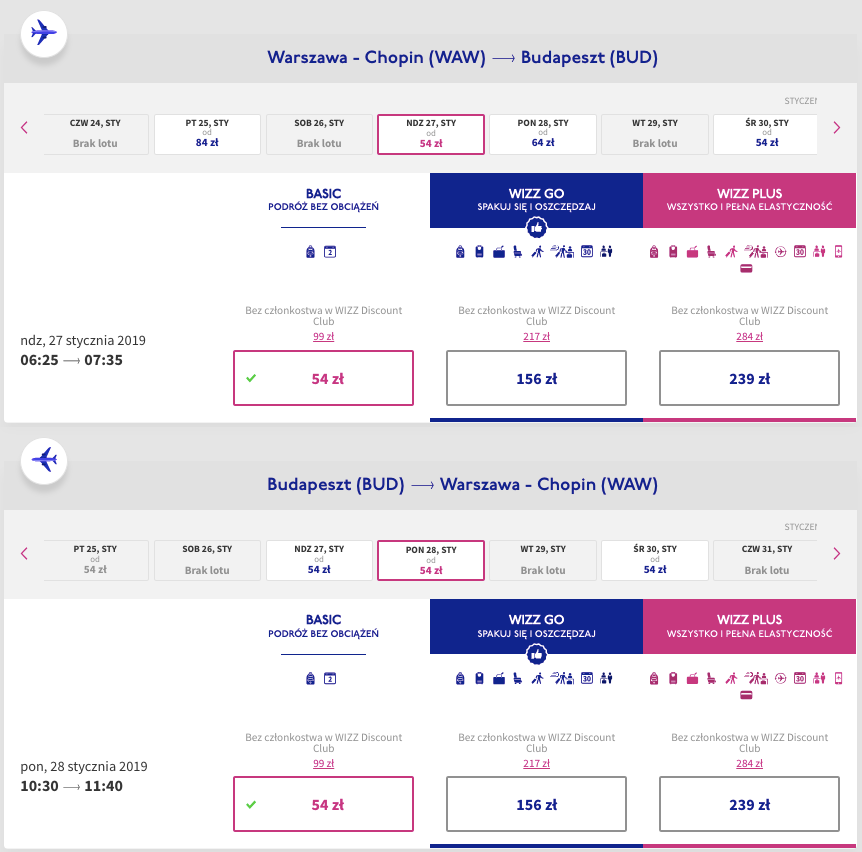Choose outbound WIZZ GO fare 156 zł
Screen dimensions: 862x852
537,378
